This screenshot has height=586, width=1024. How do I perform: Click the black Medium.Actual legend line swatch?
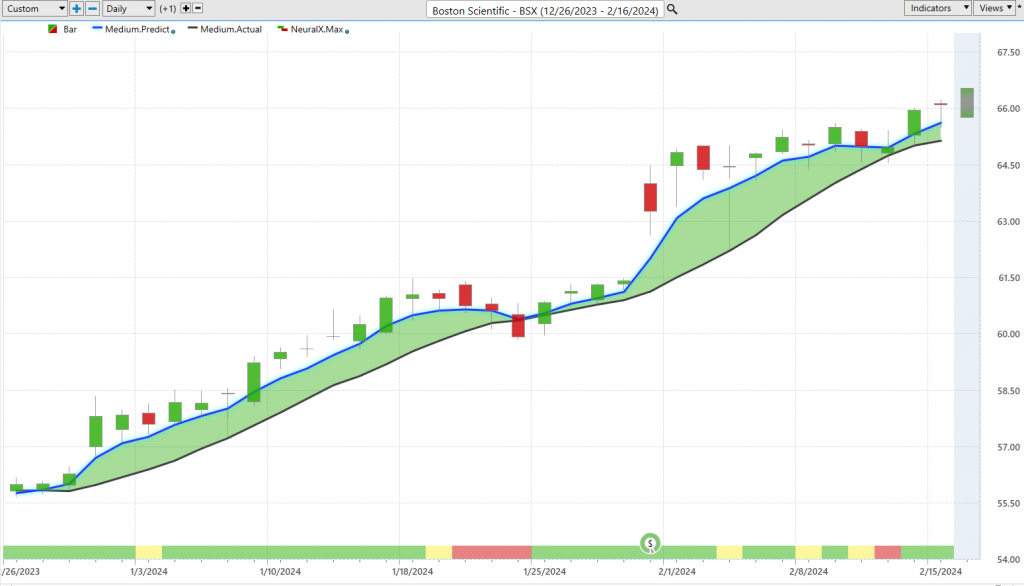tap(193, 29)
